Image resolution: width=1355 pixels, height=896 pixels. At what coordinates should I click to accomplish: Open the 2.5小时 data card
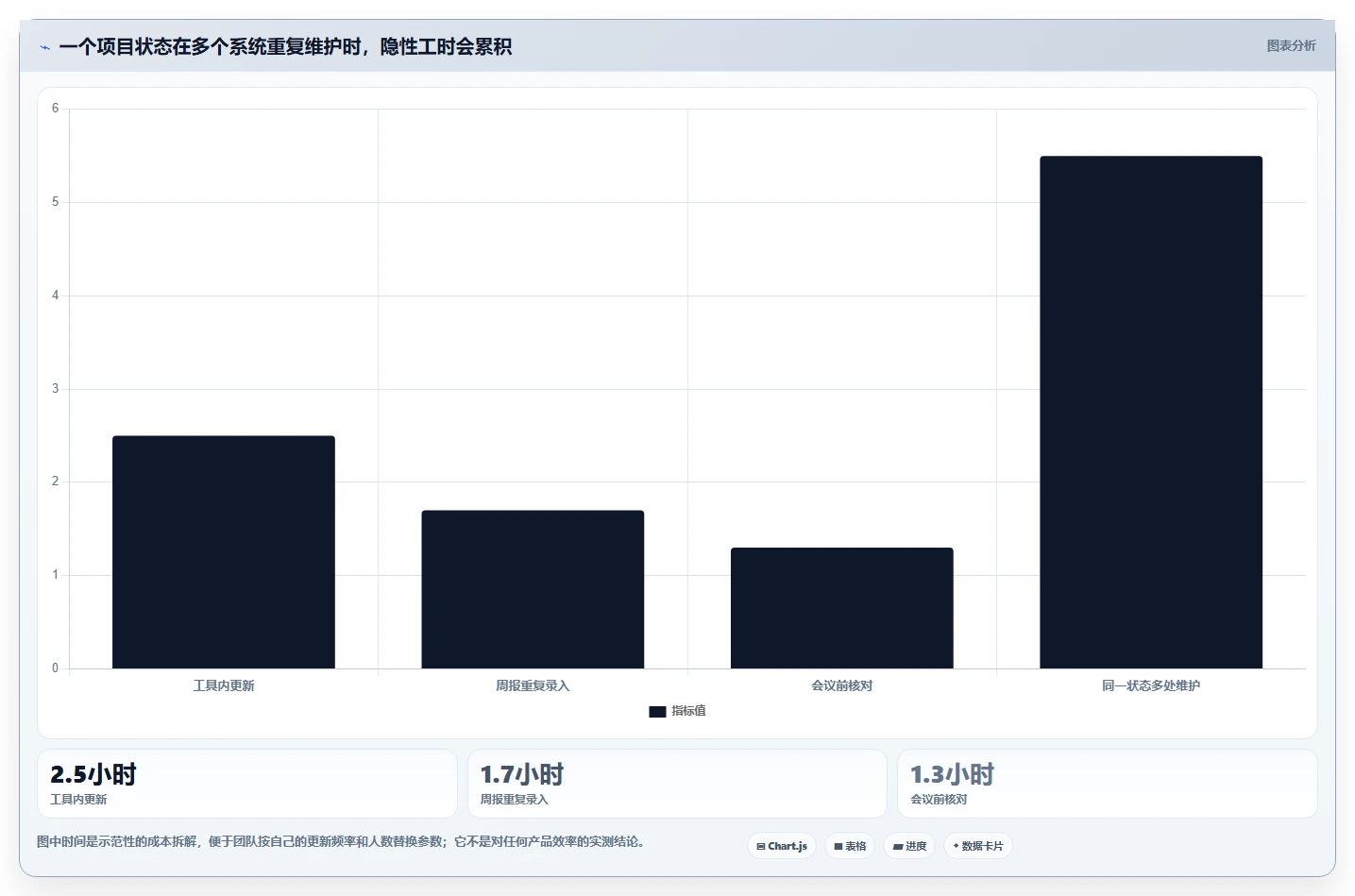(247, 784)
